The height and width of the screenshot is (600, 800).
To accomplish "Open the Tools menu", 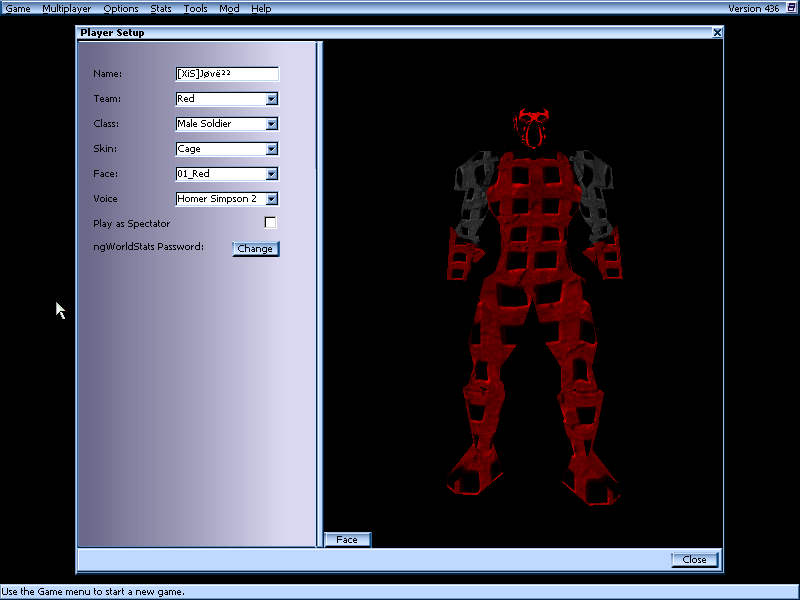I will pos(195,8).
